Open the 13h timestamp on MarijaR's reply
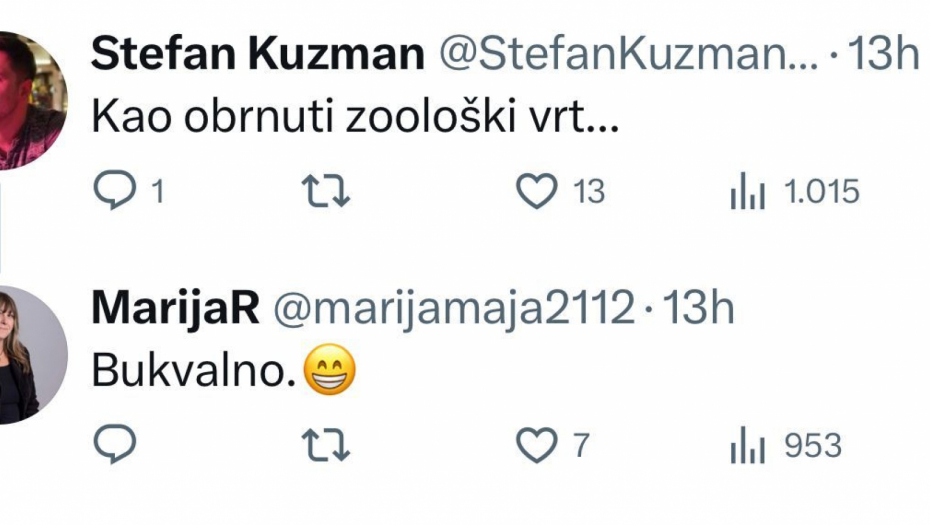 [699, 310]
